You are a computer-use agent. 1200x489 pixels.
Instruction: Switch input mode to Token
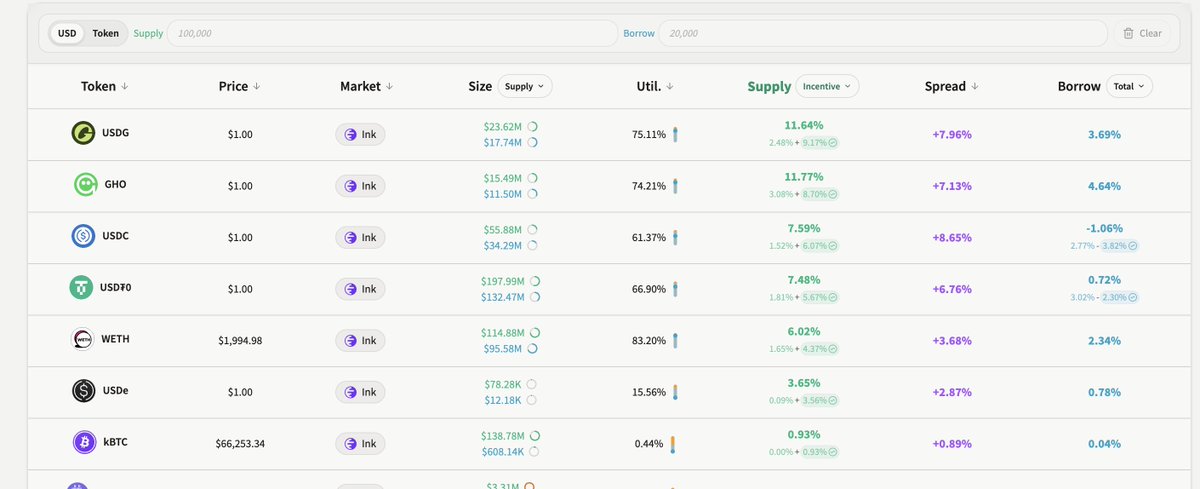tap(105, 33)
